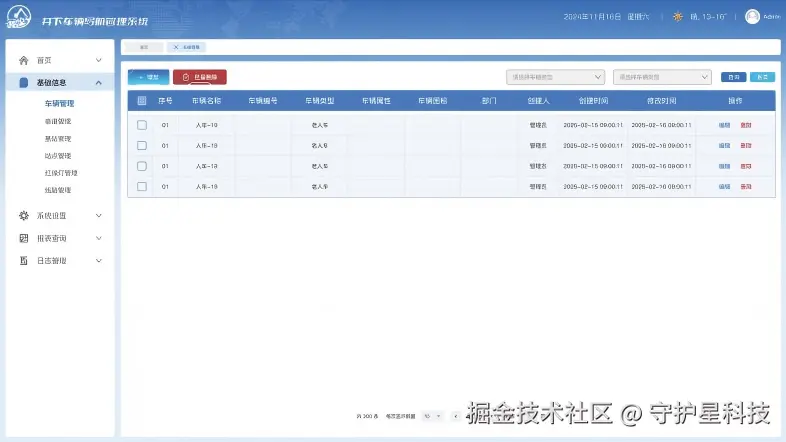Click 编辑 link in the second table row
Viewport: 786px width, 442px height.
pyautogui.click(x=724, y=146)
